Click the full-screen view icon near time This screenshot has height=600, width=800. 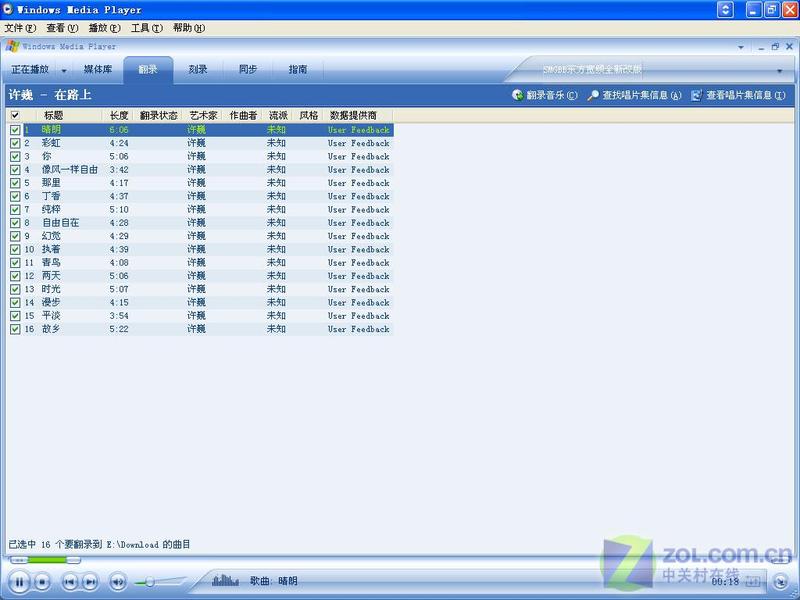coord(753,581)
